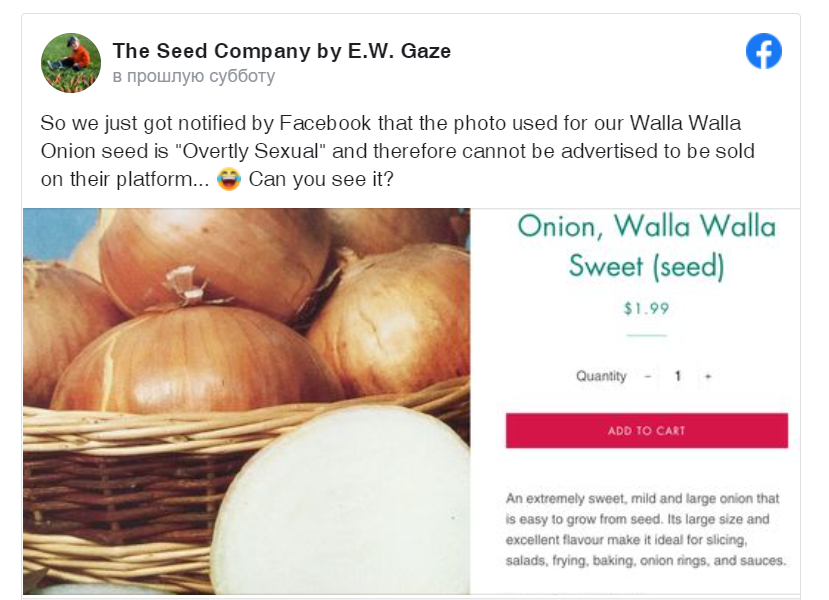Increase quantity with the plus button
The width and height of the screenshot is (829, 600).
pos(708,376)
